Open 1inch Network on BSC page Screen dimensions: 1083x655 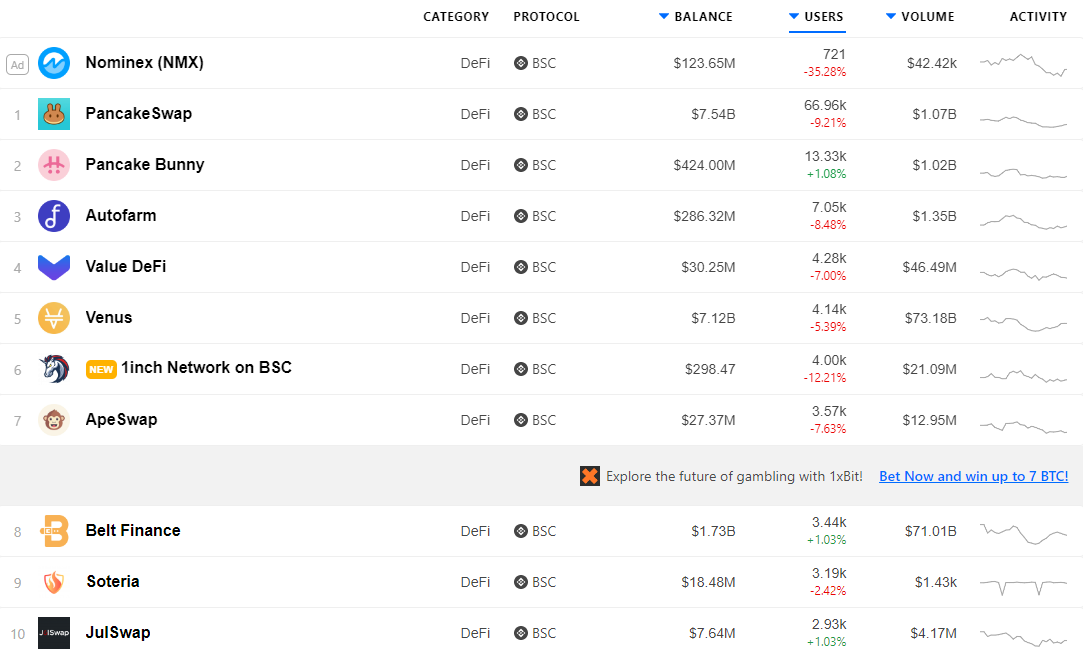(207, 368)
